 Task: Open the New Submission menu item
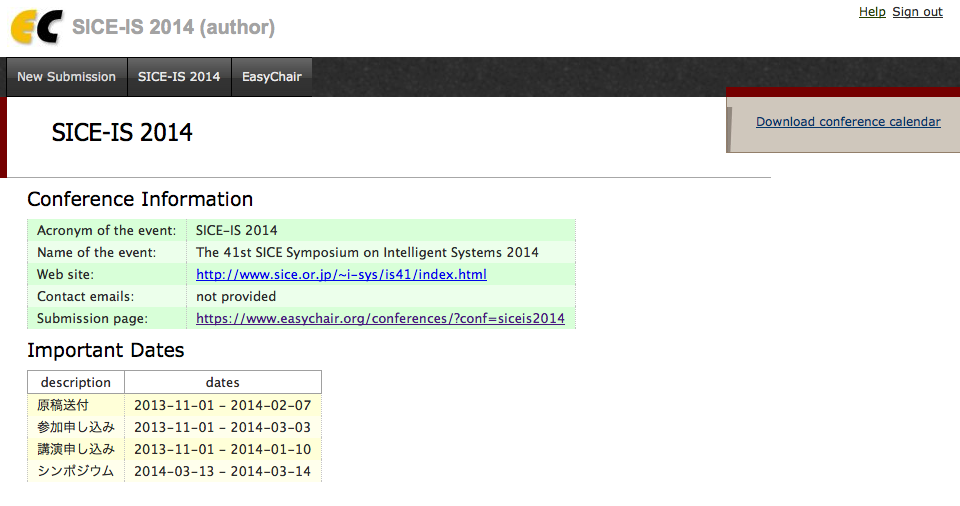click(66, 77)
